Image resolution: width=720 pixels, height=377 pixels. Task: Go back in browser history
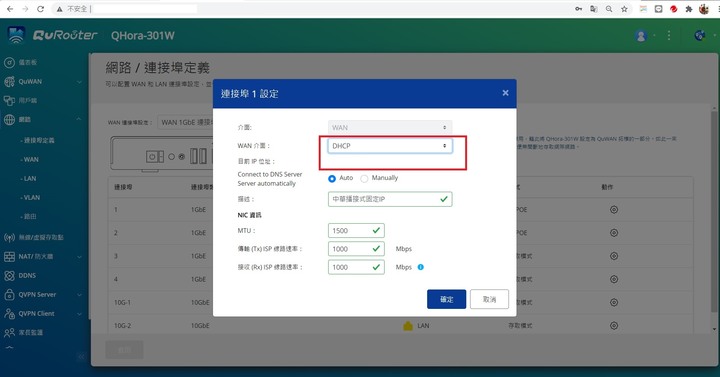10,9
